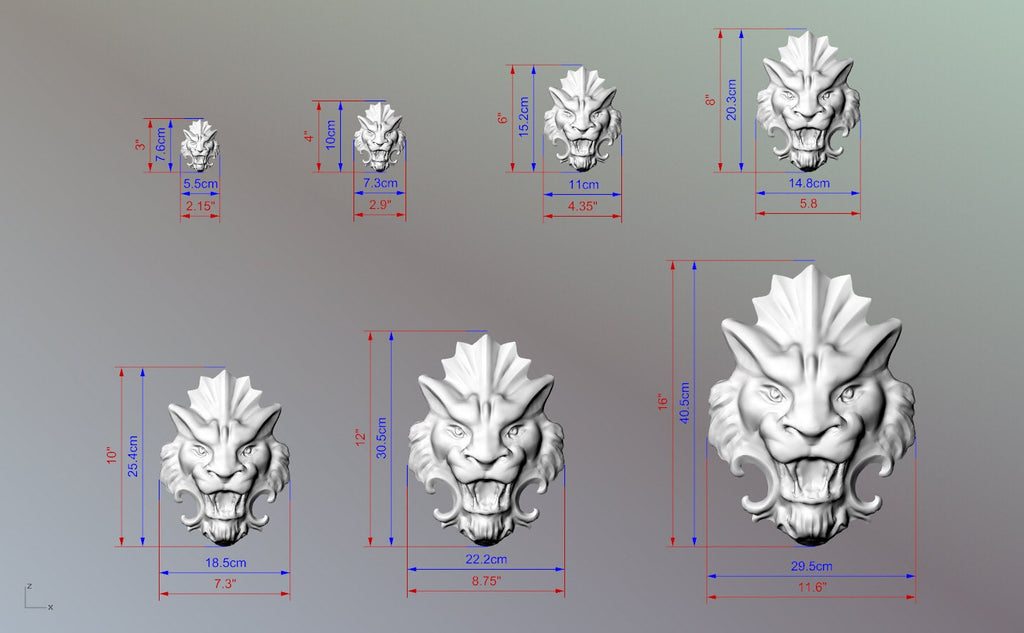Select the 4-inch tall lion head model
The width and height of the screenshot is (1024, 633).
379,137
